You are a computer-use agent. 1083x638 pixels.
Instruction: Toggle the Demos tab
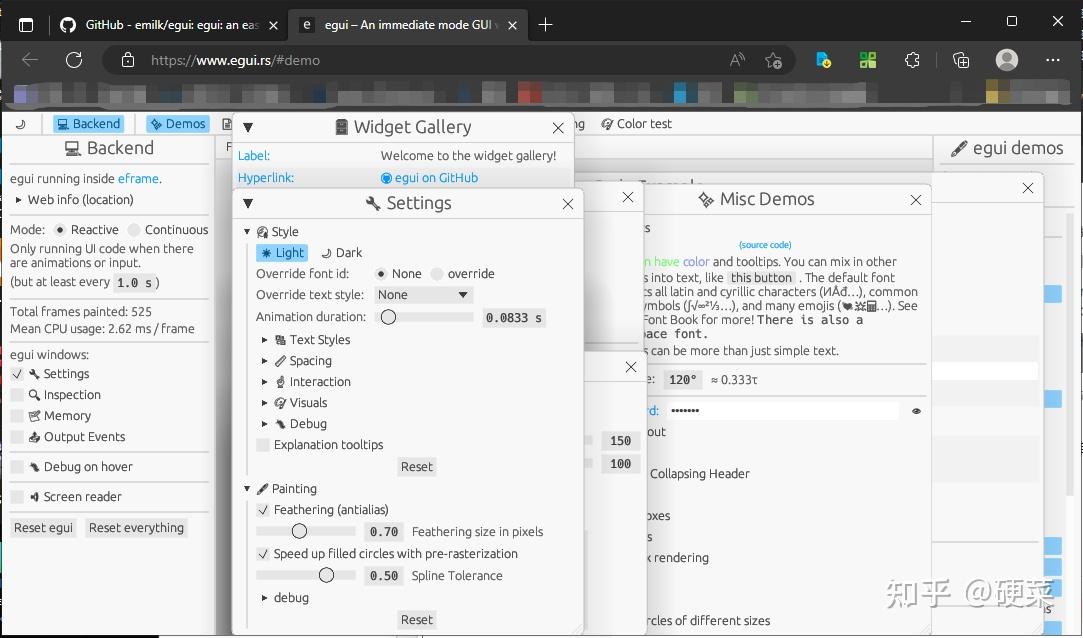coord(178,124)
